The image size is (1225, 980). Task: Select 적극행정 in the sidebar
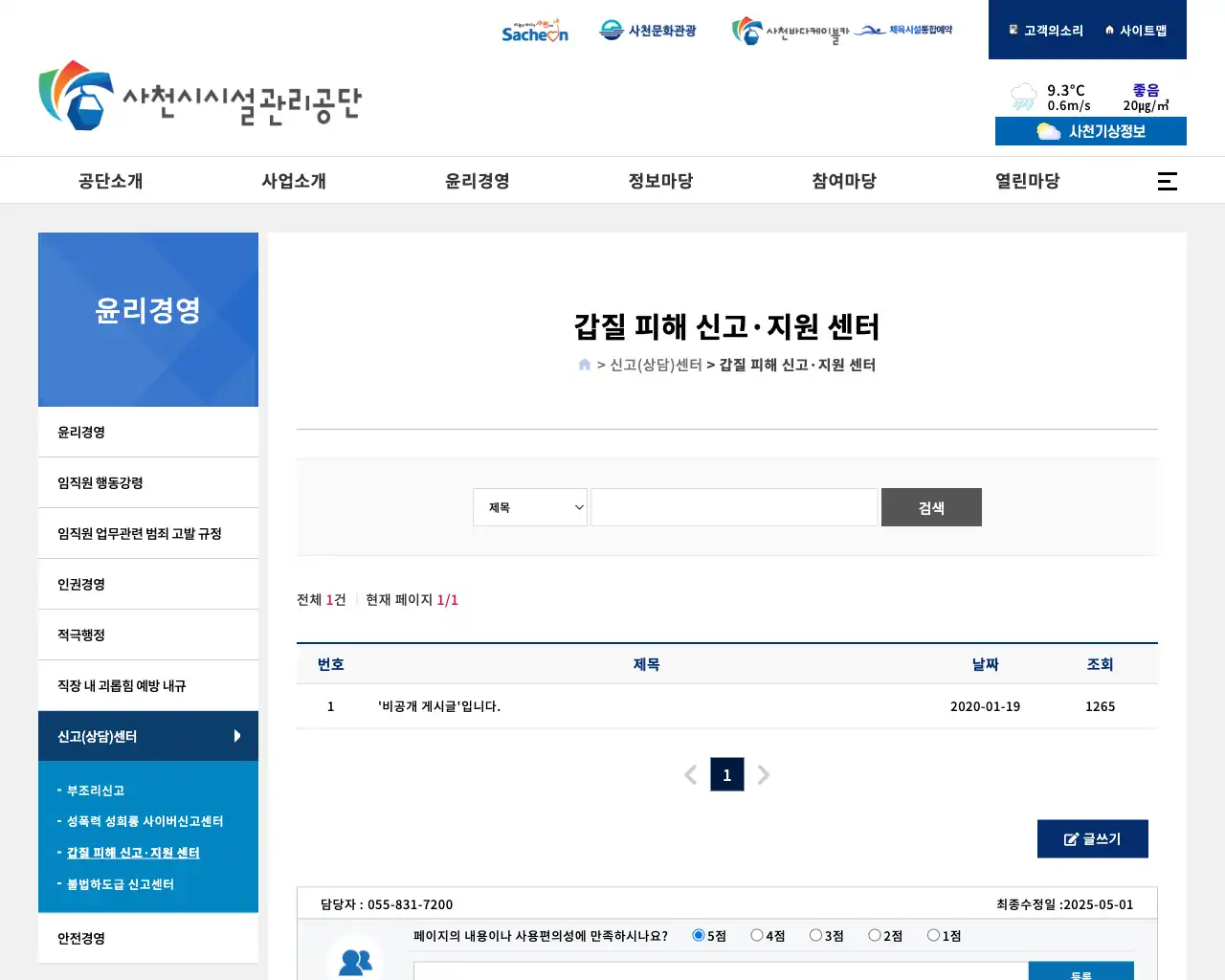(x=148, y=635)
